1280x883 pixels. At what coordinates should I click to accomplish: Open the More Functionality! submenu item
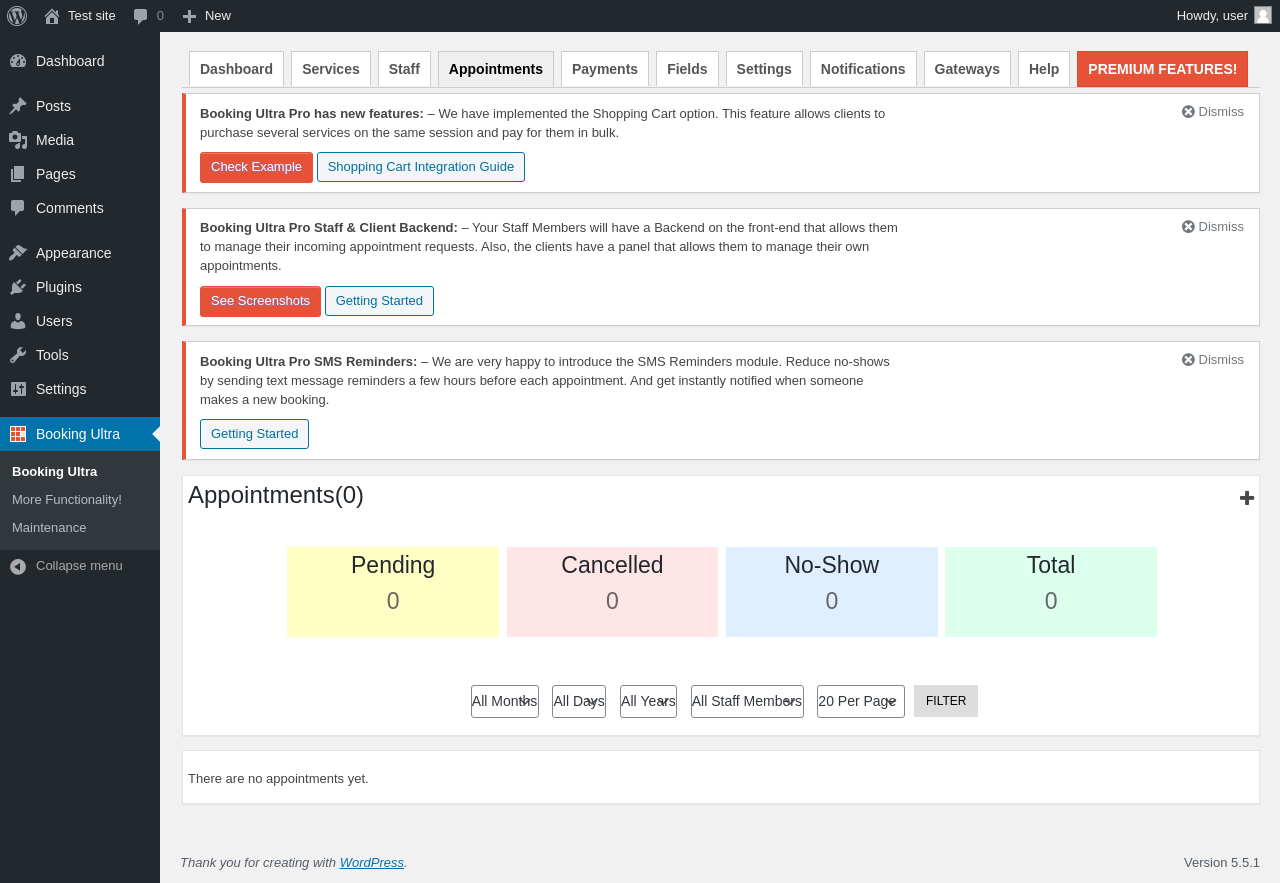coord(67,500)
